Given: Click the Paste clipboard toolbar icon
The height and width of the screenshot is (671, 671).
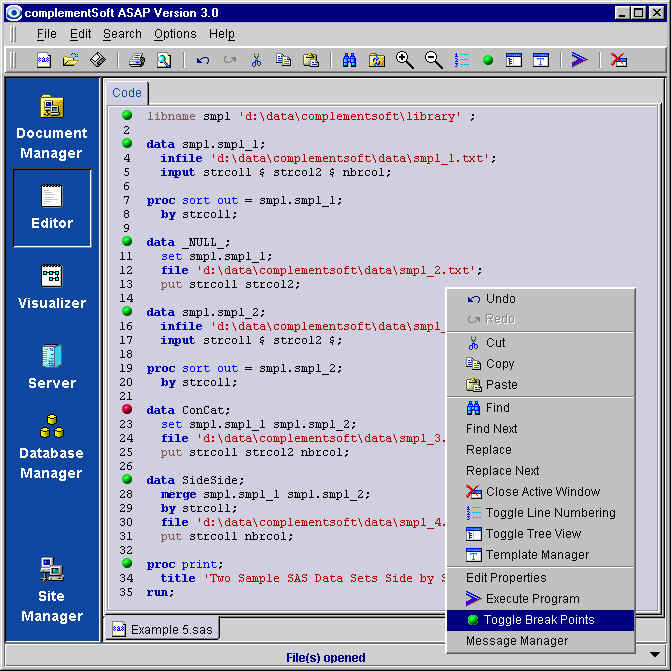Looking at the screenshot, I should click(311, 60).
